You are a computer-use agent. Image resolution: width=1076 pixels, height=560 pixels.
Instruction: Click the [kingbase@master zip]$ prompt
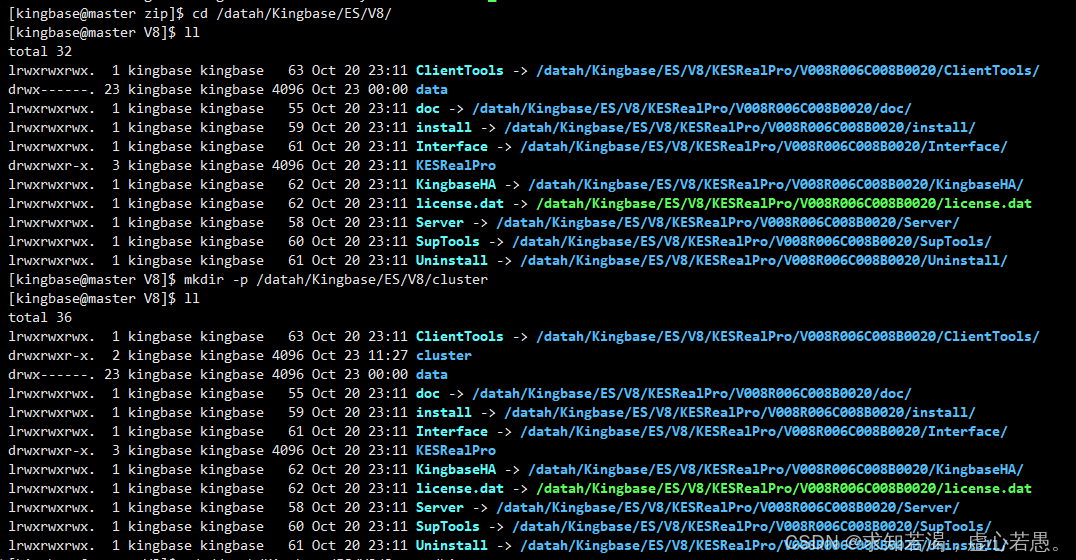(x=96, y=14)
